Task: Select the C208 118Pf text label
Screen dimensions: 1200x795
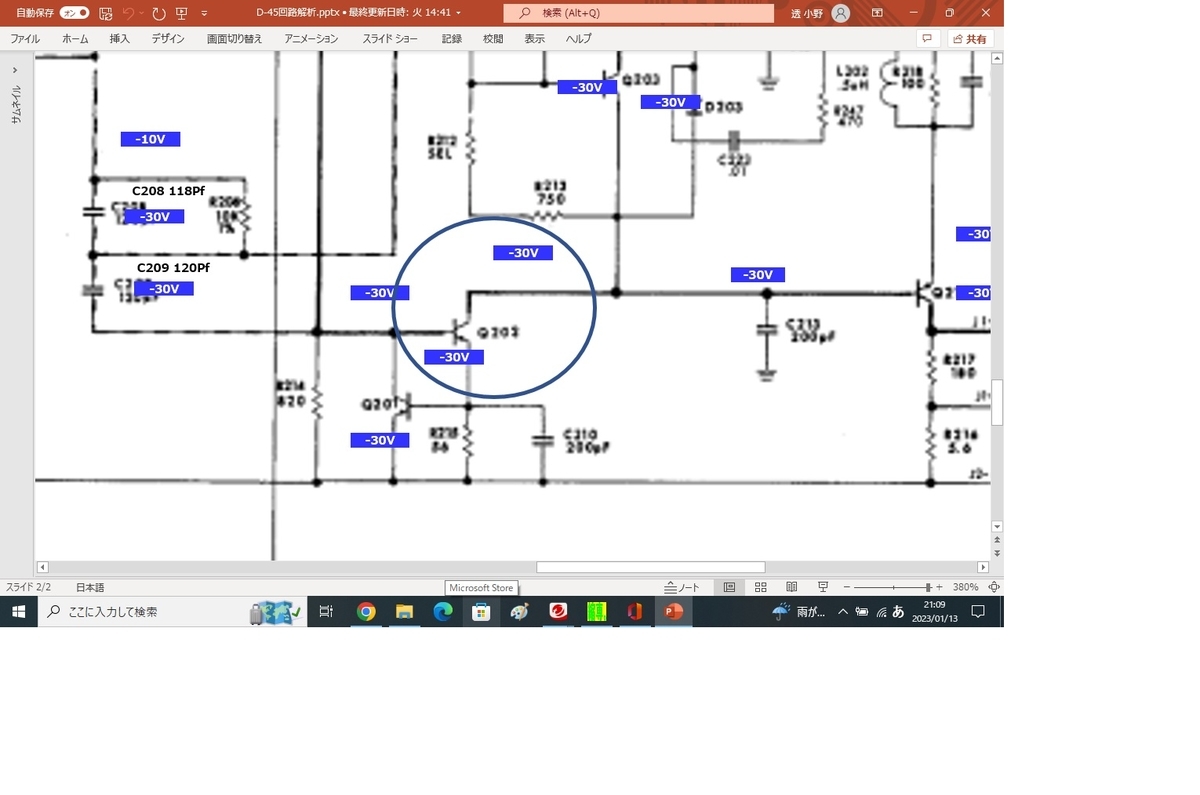Action: coord(168,190)
